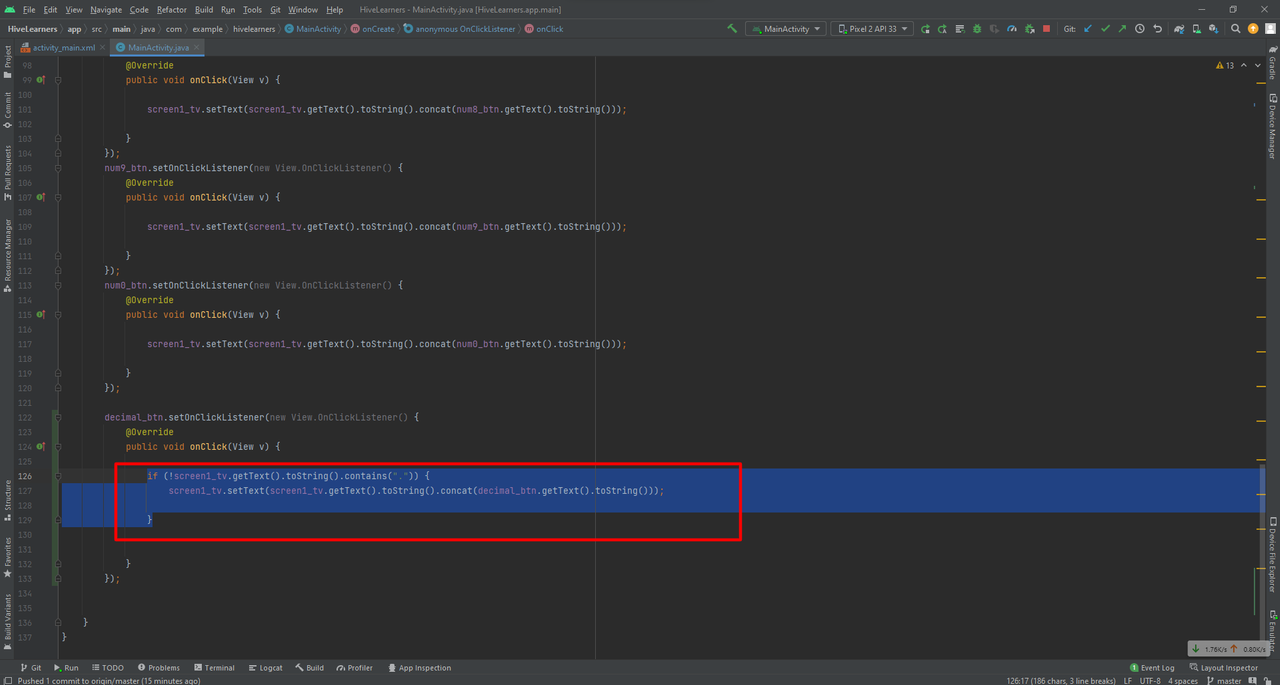Click the Make Project hammer icon
Viewport: 1280px width, 685px height.
pyautogui.click(x=732, y=29)
